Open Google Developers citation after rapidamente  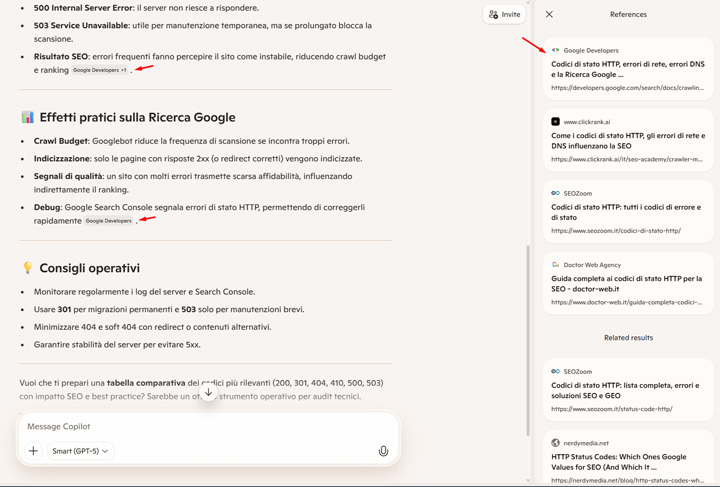tap(108, 221)
